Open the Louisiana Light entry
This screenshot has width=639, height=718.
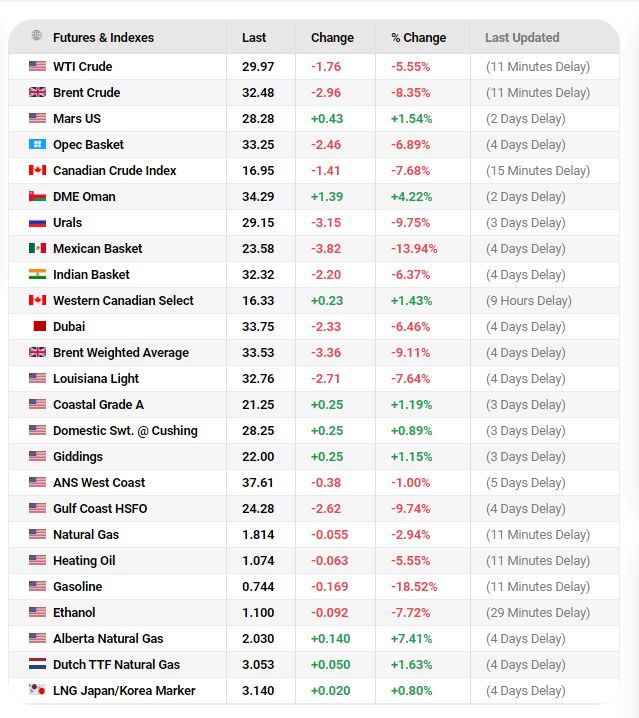point(96,379)
